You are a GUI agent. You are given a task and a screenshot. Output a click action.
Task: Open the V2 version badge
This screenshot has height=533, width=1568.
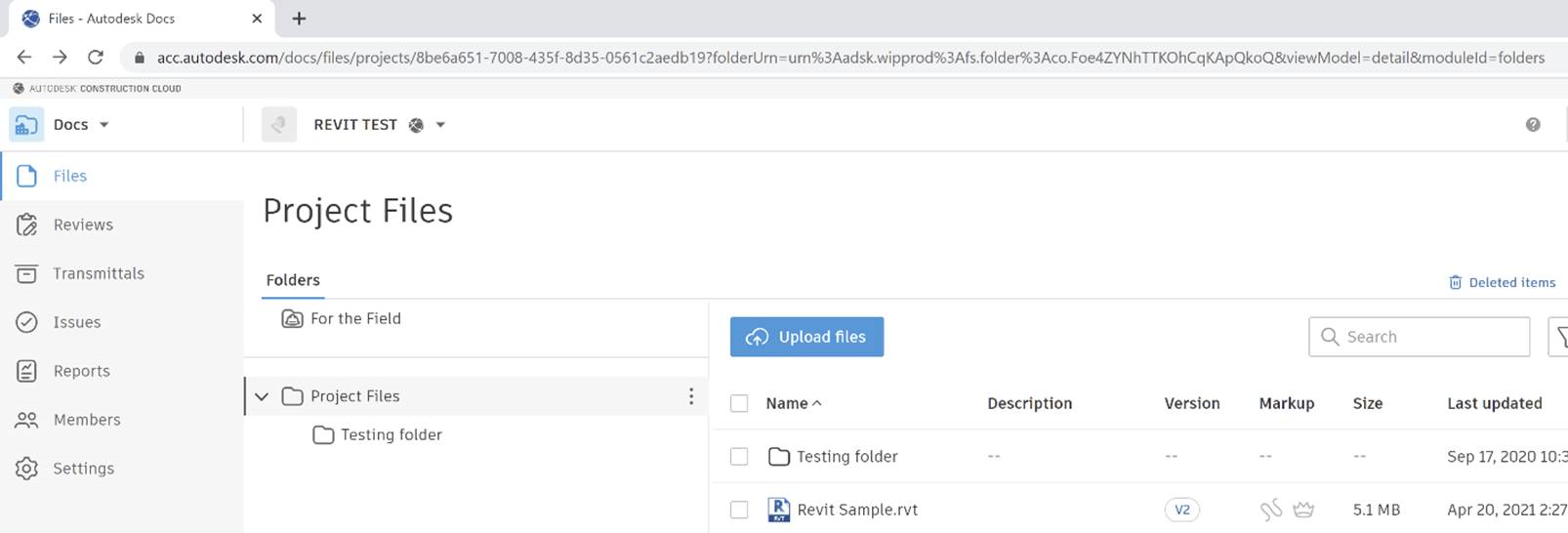[1181, 510]
